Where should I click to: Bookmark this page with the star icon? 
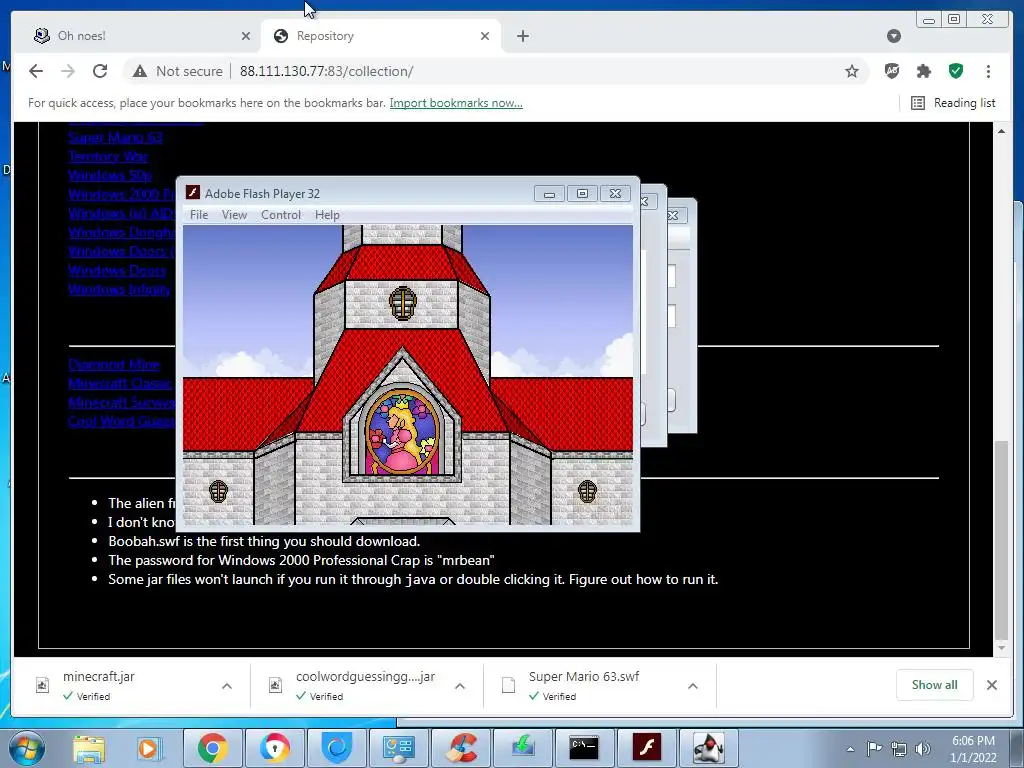[x=852, y=71]
